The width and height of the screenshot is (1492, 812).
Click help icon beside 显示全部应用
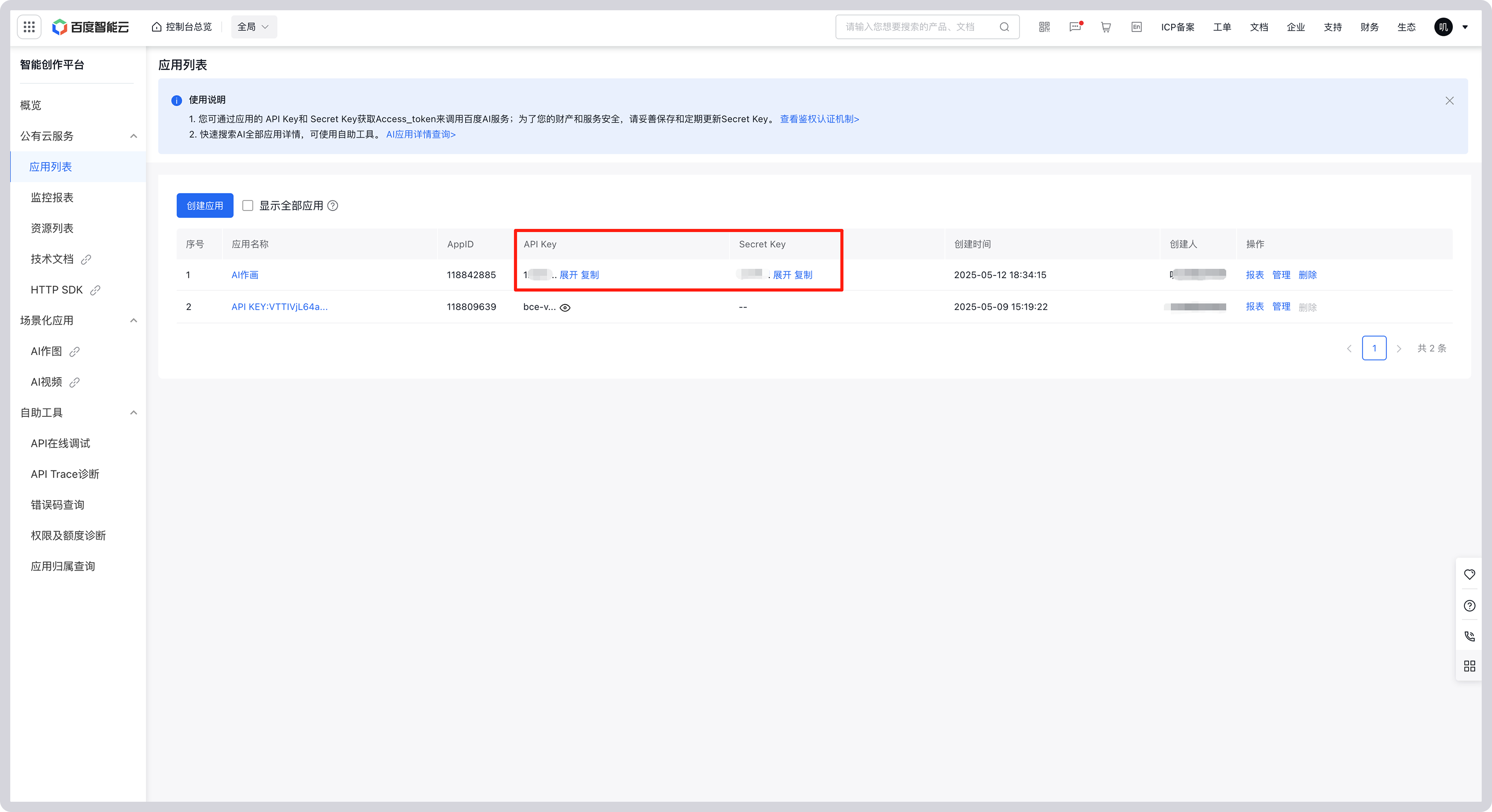332,206
